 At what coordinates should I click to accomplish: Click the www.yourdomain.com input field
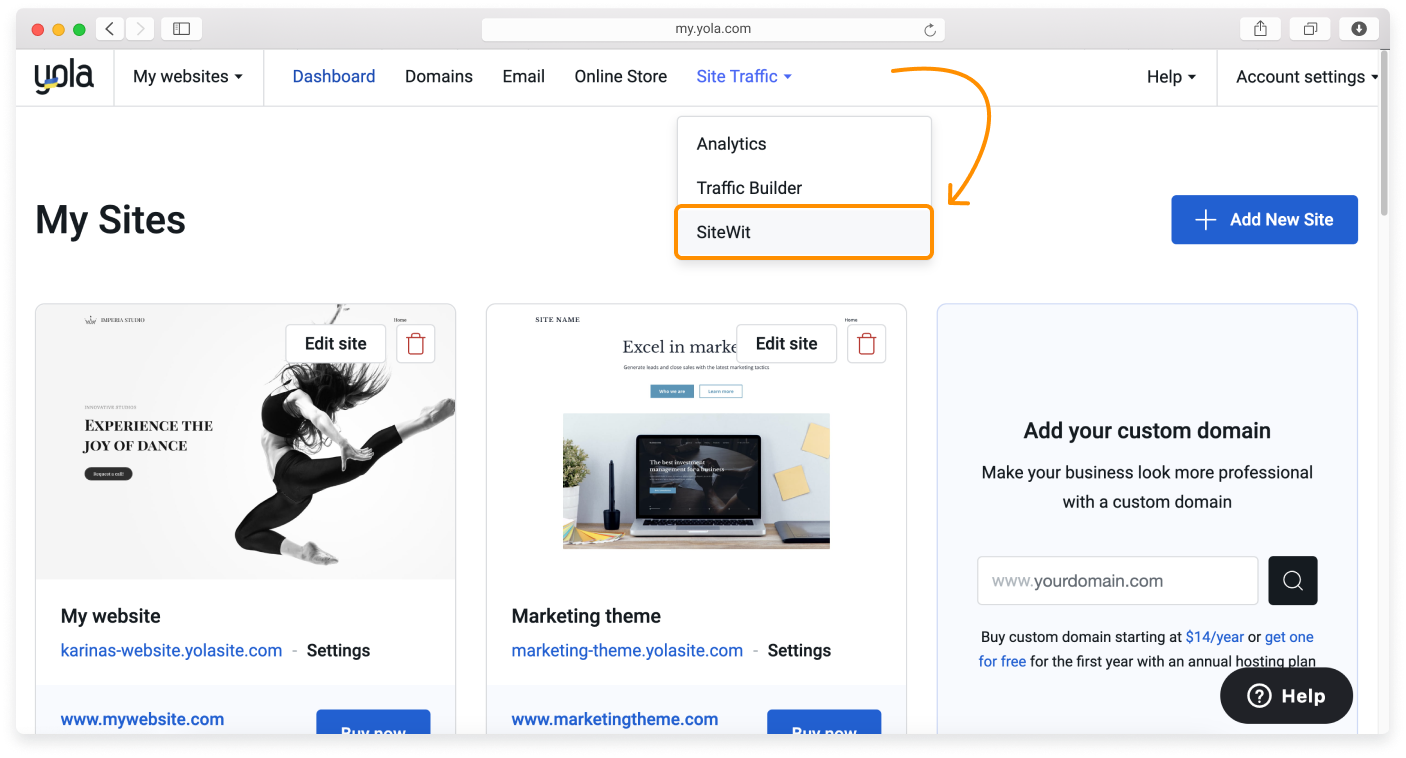click(x=1117, y=580)
